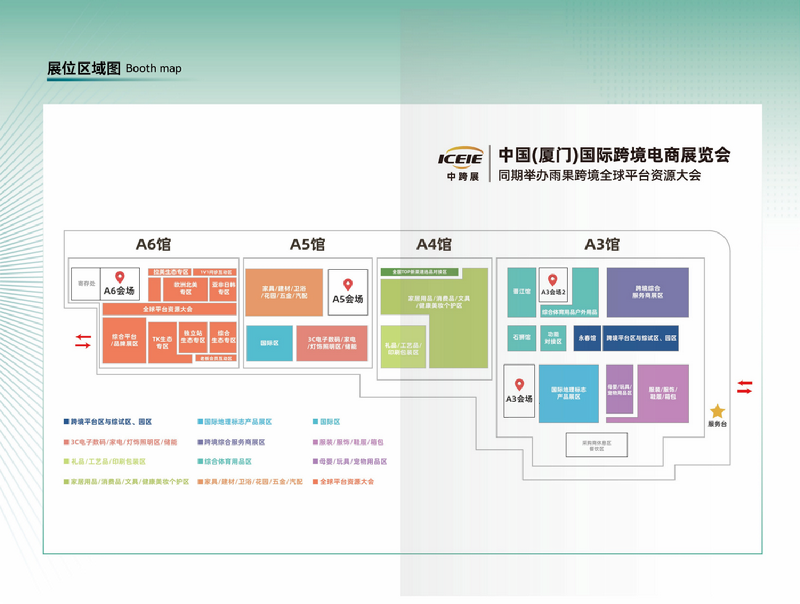
Task: Click the 综合体育用品户外用品 block
Action: [569, 312]
